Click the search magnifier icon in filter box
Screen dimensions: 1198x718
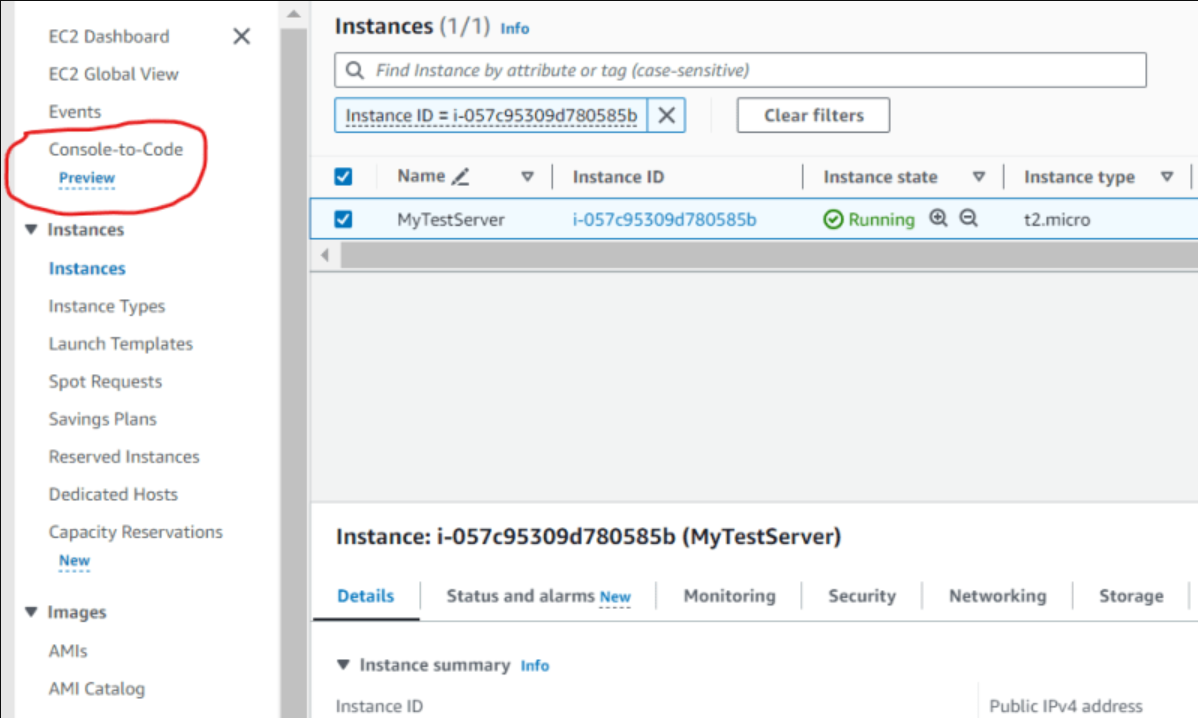pos(354,71)
